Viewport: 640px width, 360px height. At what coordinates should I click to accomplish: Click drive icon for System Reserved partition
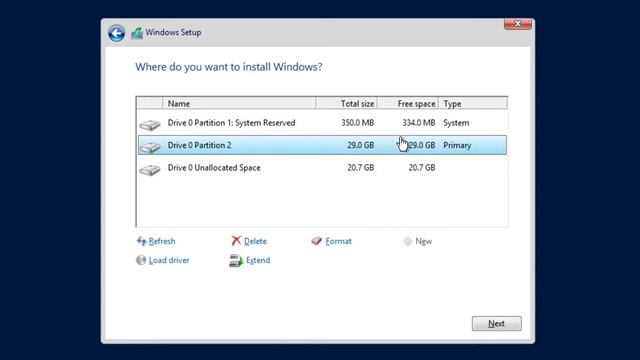tap(150, 124)
